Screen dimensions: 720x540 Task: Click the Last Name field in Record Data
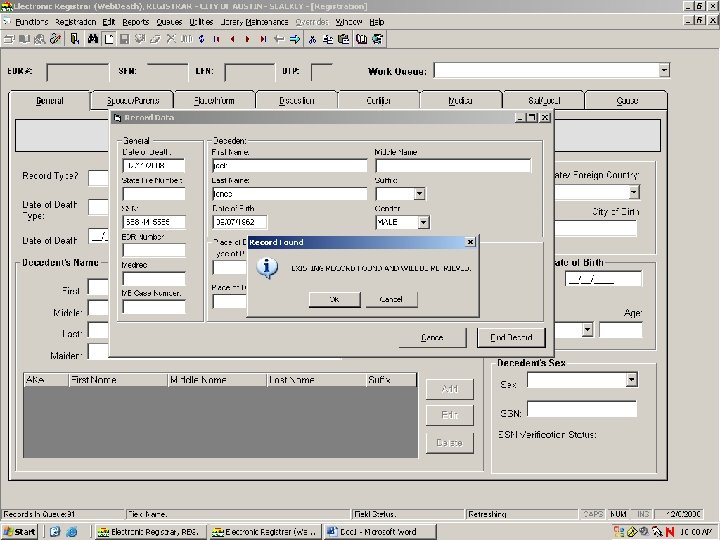point(290,194)
